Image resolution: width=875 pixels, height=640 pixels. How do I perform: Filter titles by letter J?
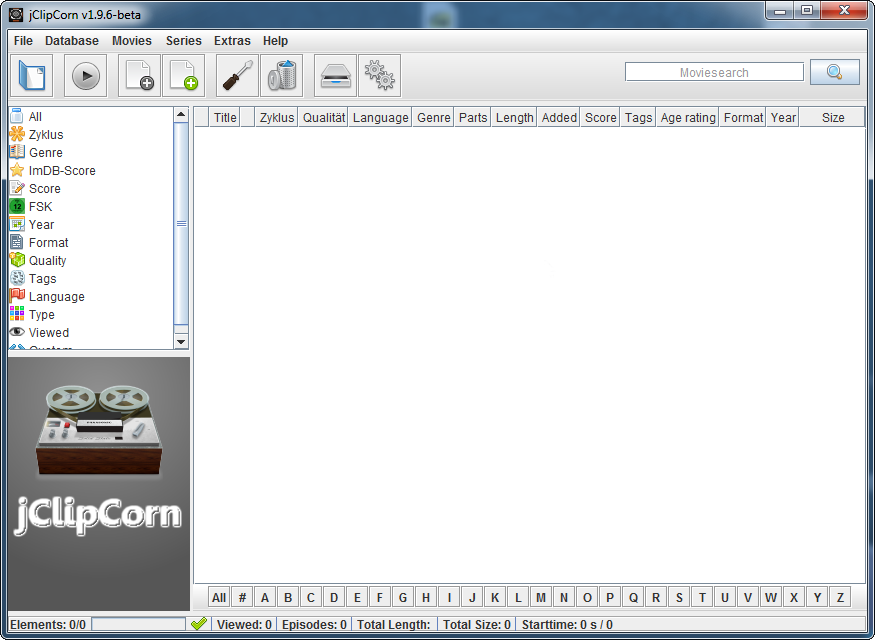pyautogui.click(x=472, y=598)
